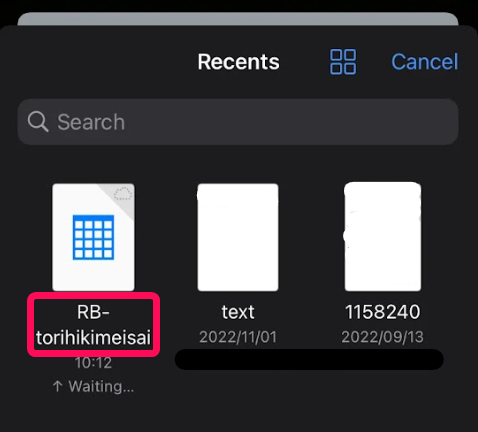Tap the magnifying glass icon in search bar
This screenshot has height=432, width=478.
(38, 121)
